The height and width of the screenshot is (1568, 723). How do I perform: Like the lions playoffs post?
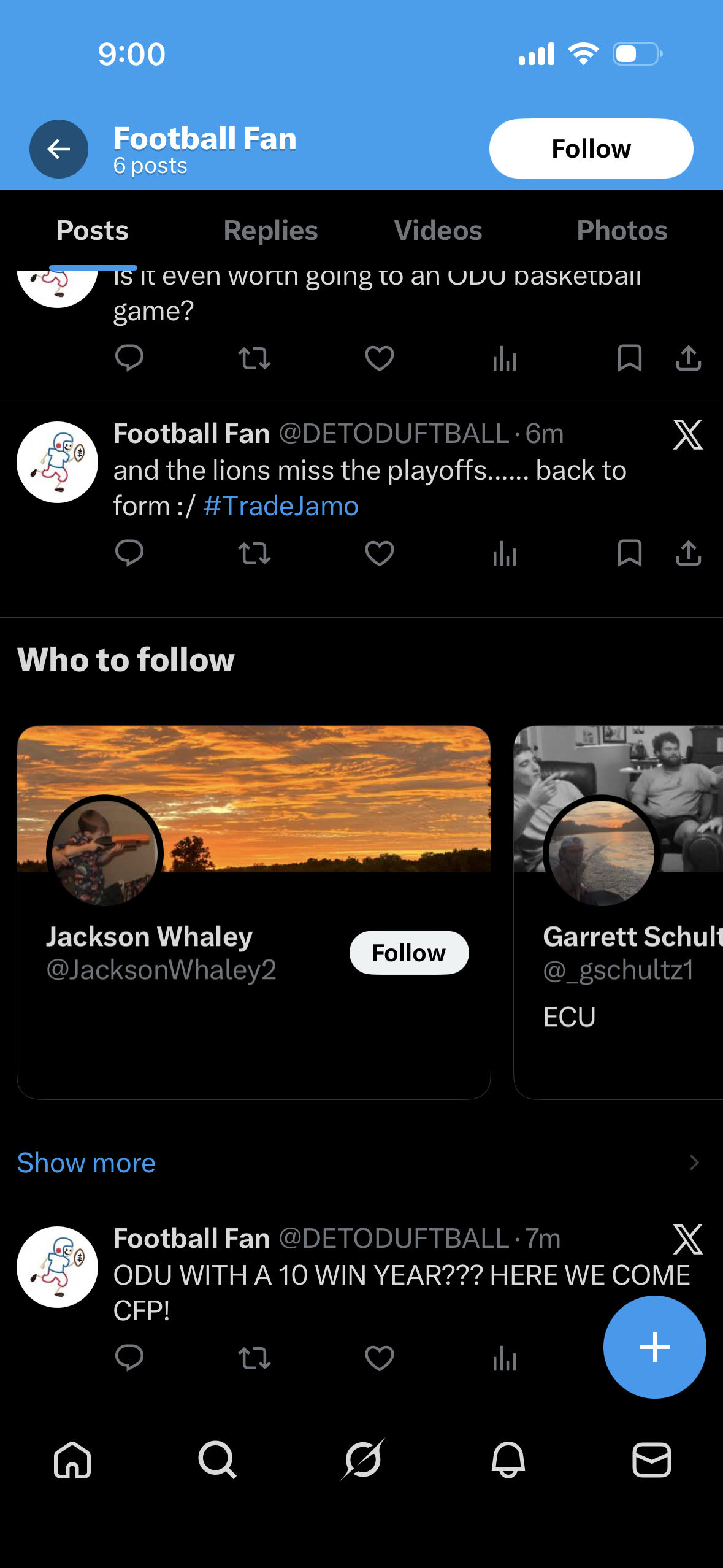click(379, 554)
